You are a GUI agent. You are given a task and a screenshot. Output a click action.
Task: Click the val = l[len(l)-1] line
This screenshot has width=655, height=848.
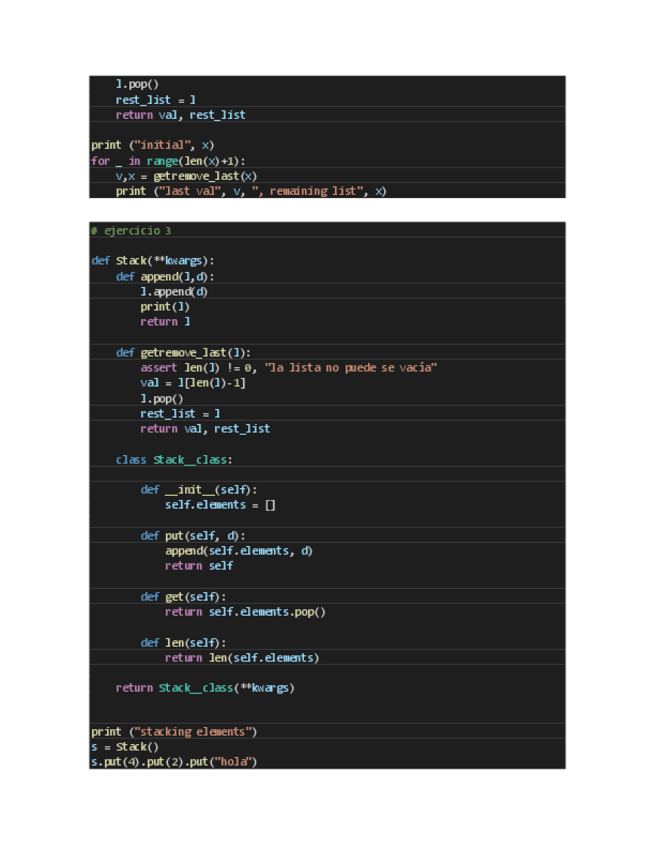click(193, 383)
